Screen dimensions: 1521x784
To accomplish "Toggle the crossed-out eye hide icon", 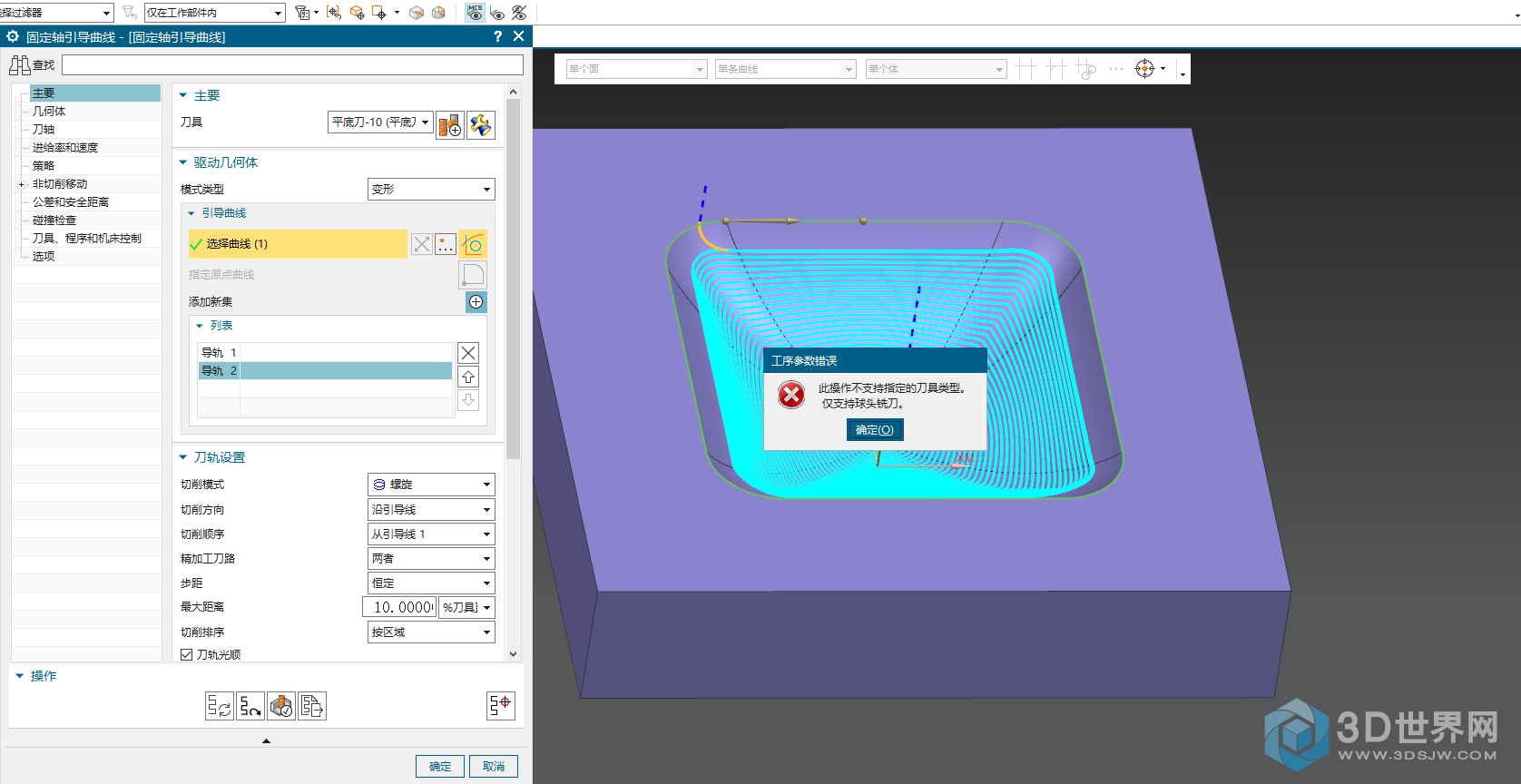I will coord(519,13).
